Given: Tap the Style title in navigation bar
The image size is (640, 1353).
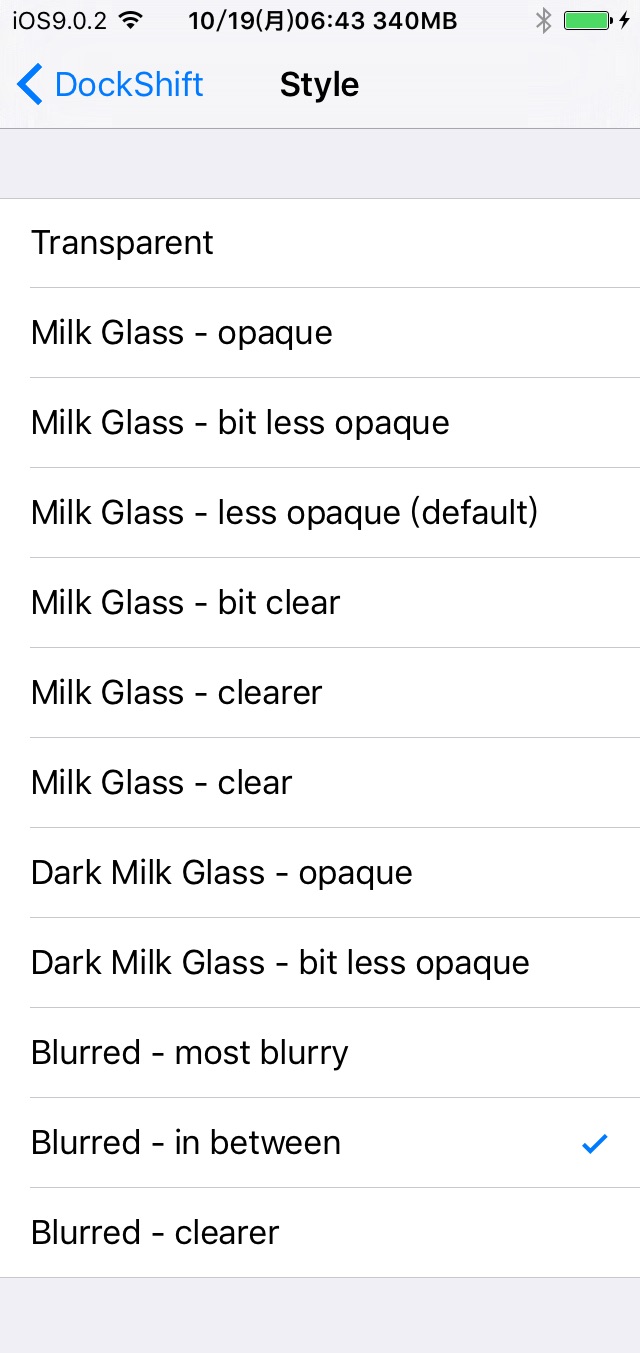Looking at the screenshot, I should click(x=319, y=85).
